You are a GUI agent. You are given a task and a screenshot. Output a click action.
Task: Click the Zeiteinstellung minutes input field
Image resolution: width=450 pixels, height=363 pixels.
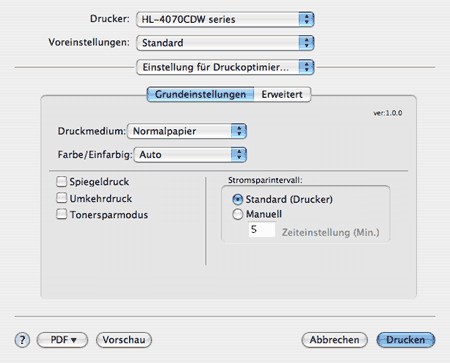[x=262, y=230]
